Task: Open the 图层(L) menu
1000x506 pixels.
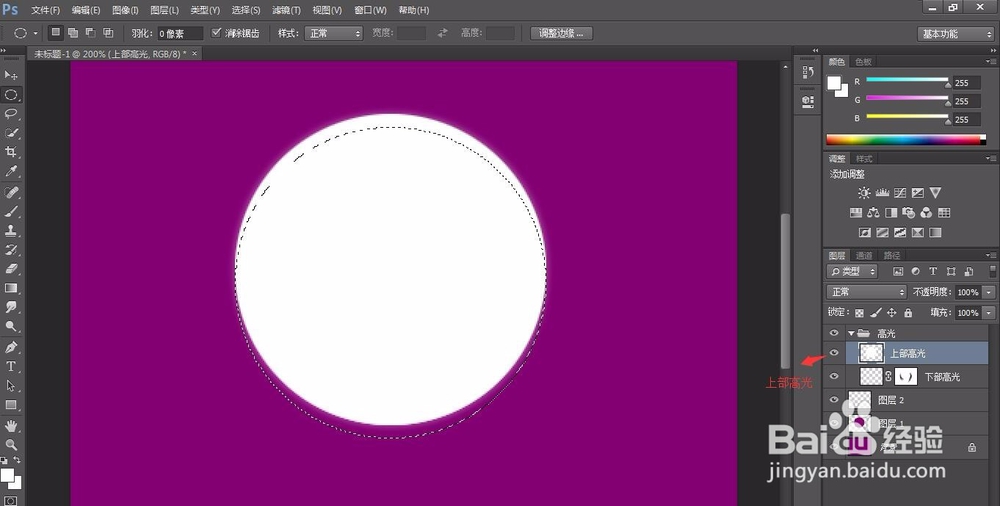Action: coord(165,10)
